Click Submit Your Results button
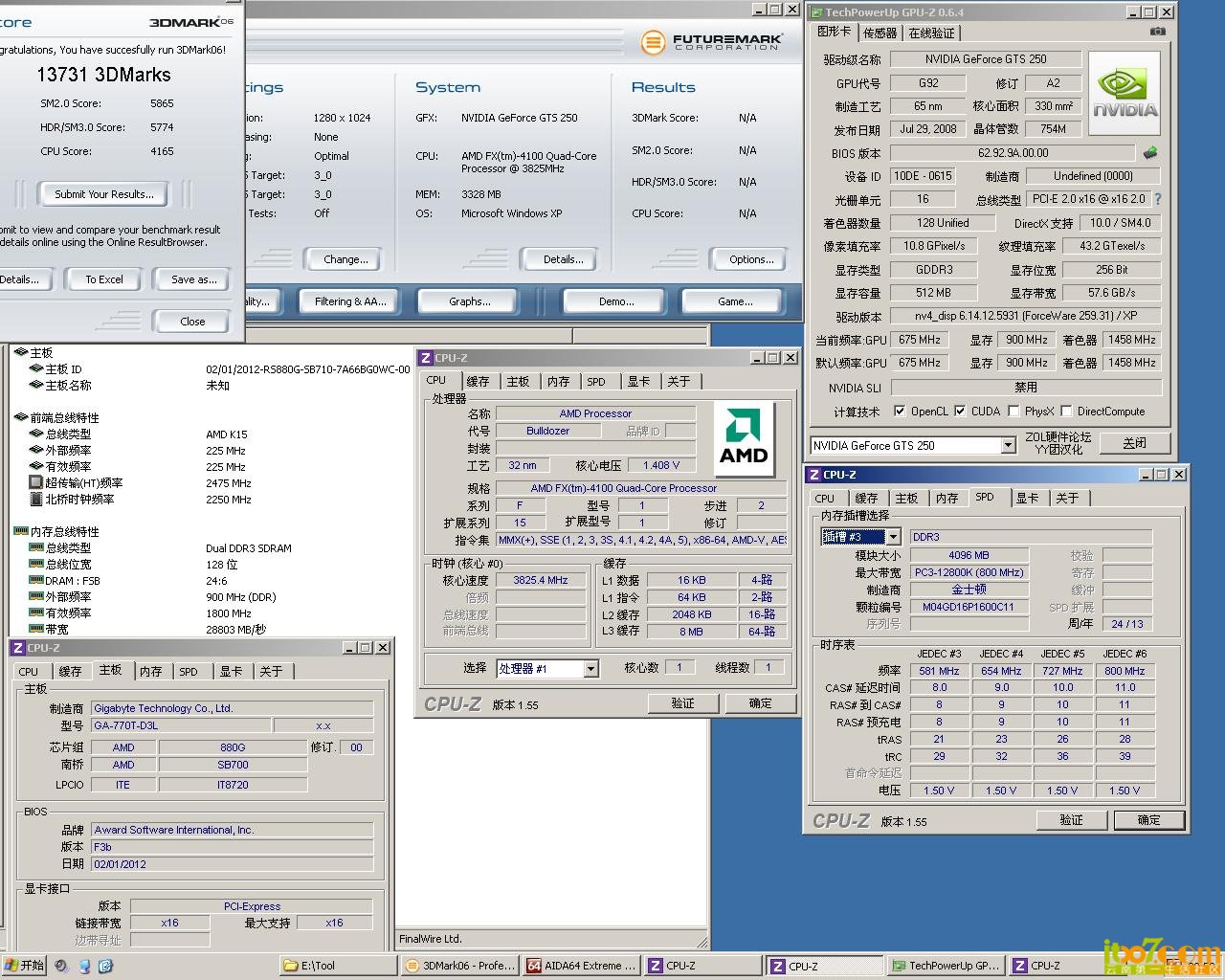Image resolution: width=1225 pixels, height=980 pixels. [x=103, y=194]
